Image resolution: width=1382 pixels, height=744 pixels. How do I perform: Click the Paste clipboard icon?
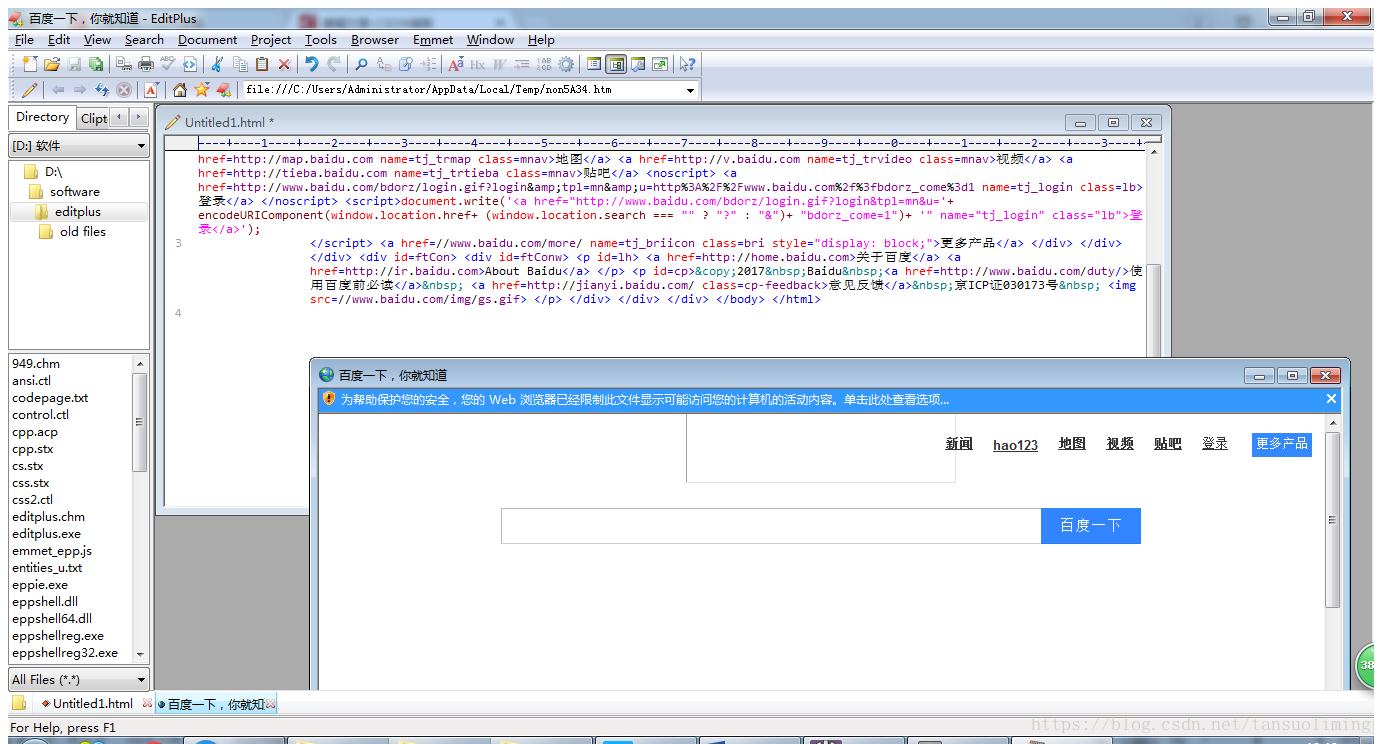pyautogui.click(x=262, y=64)
